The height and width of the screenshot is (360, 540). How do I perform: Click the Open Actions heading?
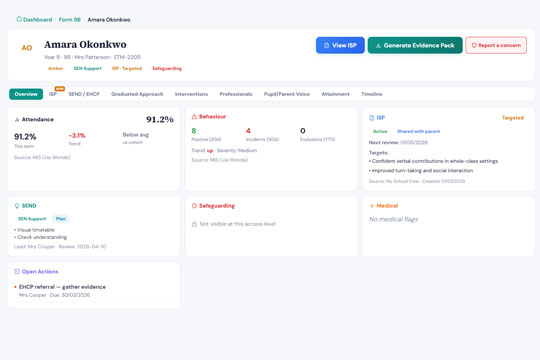point(40,271)
